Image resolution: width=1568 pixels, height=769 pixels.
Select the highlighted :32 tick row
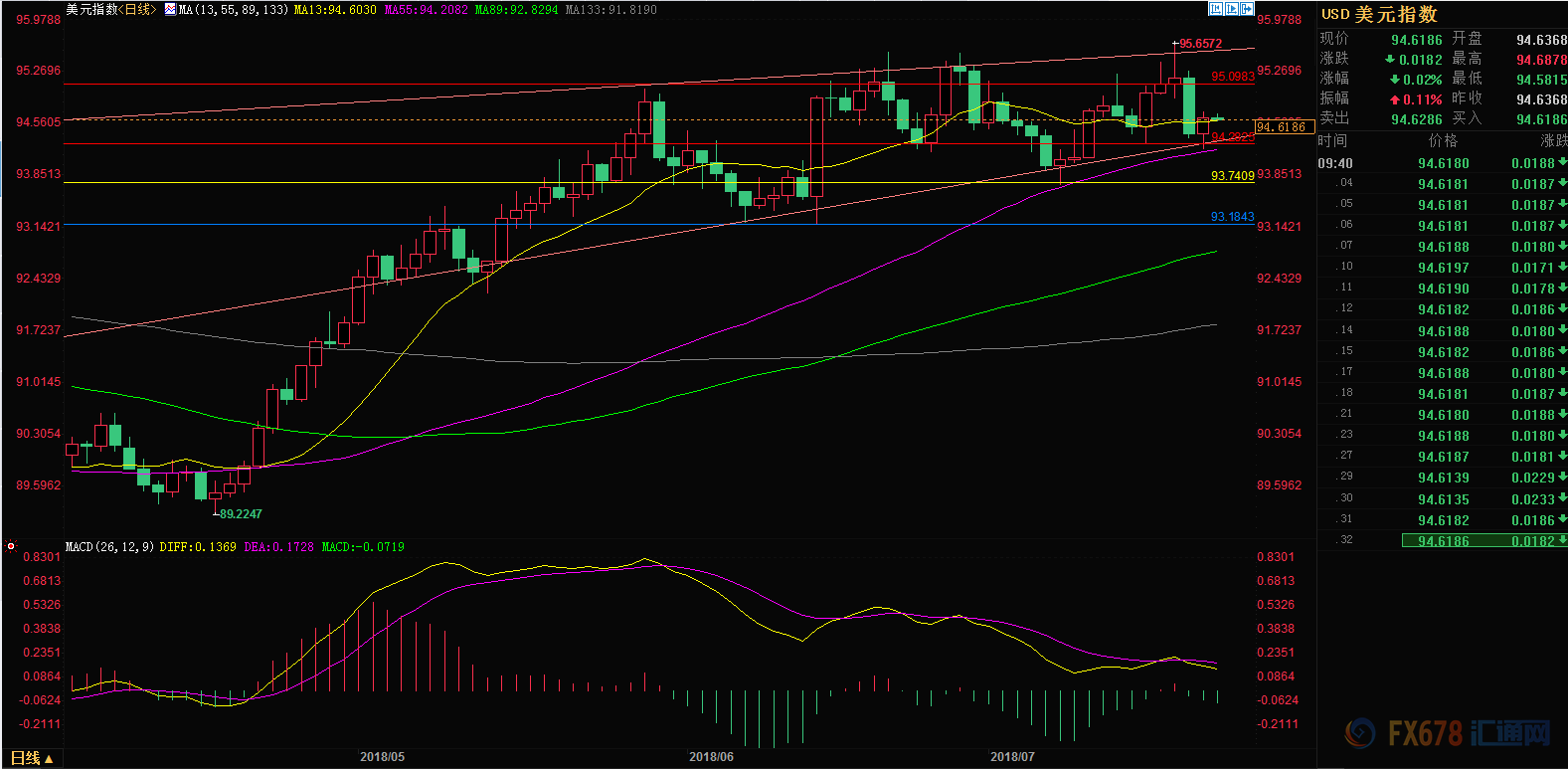coord(1443,540)
